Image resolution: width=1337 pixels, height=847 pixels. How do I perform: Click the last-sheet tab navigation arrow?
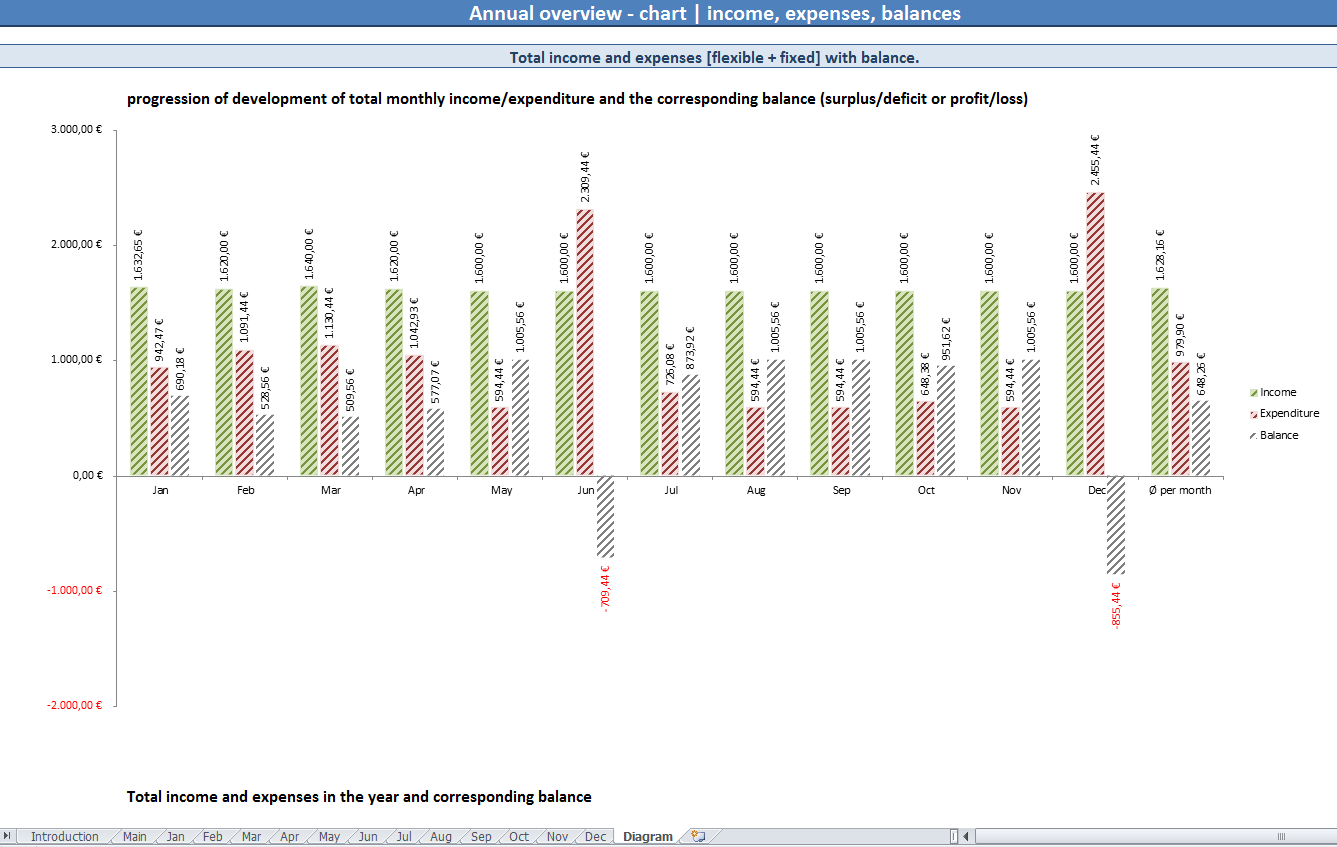click(x=8, y=837)
